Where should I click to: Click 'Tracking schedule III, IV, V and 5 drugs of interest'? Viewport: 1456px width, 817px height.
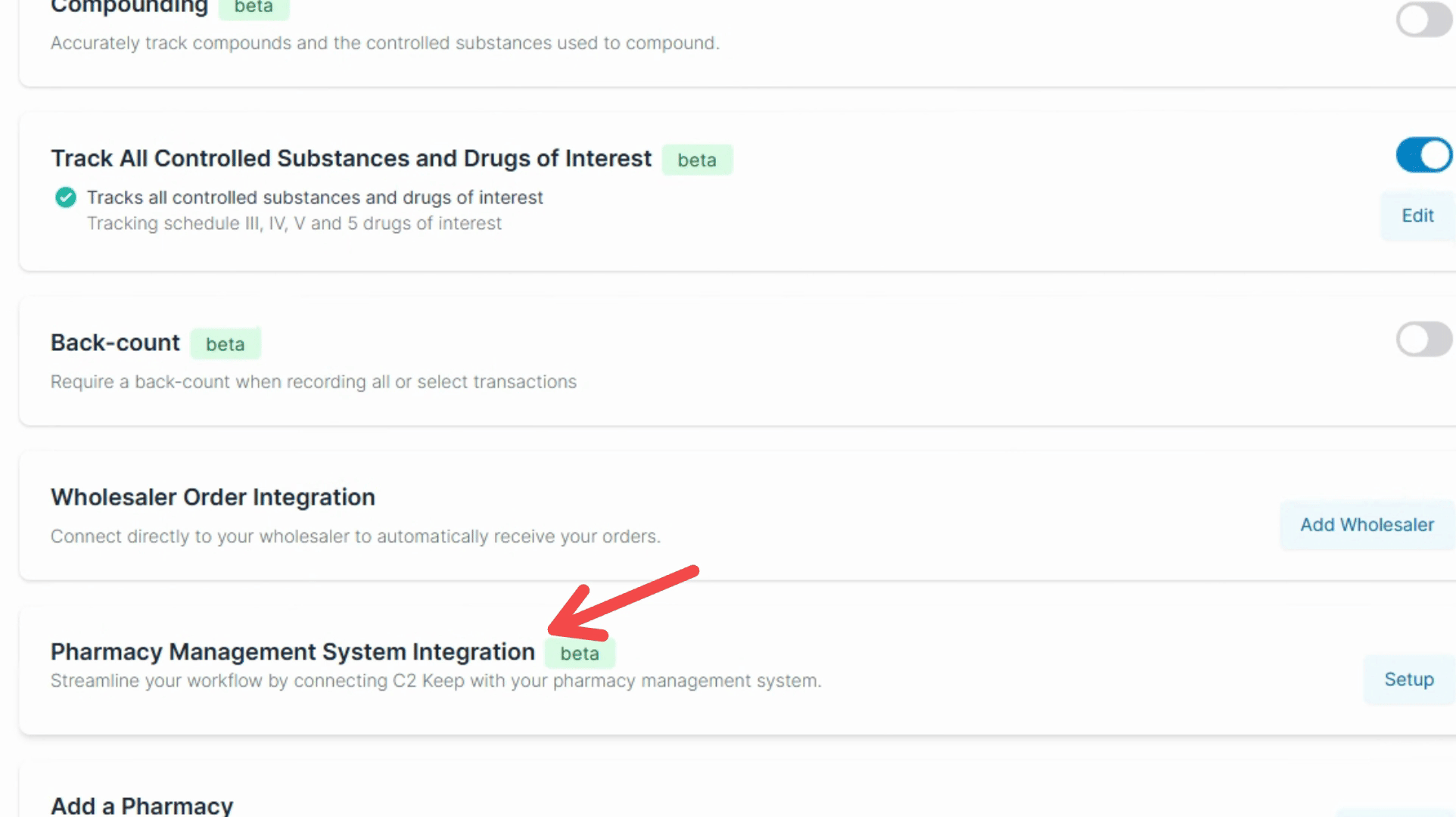click(x=294, y=224)
